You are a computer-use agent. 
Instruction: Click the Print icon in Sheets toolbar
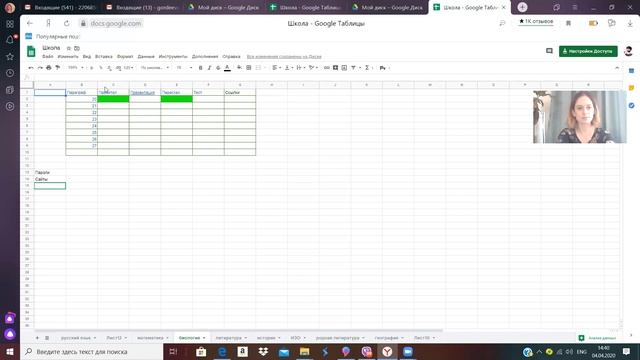[x=49, y=68]
